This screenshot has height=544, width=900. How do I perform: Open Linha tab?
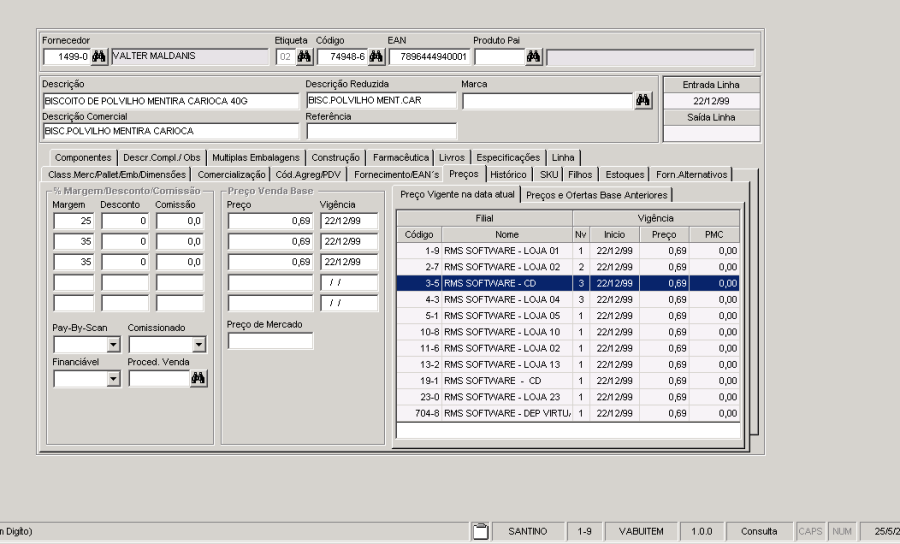pos(563,158)
